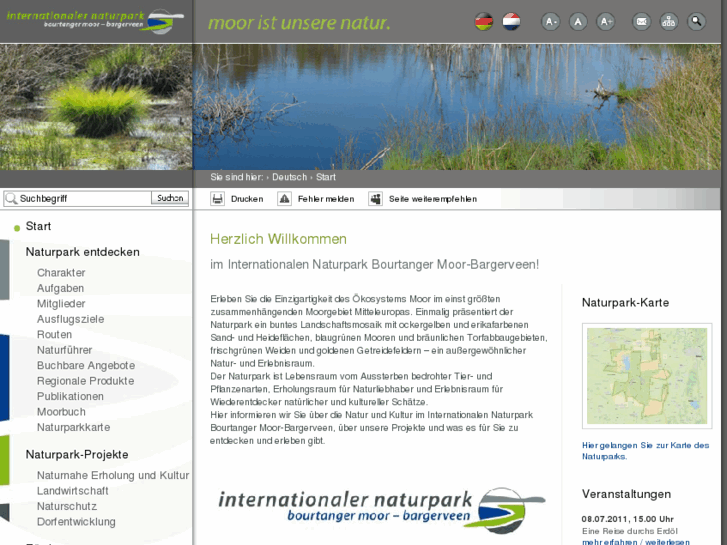Image resolution: width=727 pixels, height=545 pixels.
Task: Click the warning triangle icon for Fehler melden
Action: click(x=284, y=199)
